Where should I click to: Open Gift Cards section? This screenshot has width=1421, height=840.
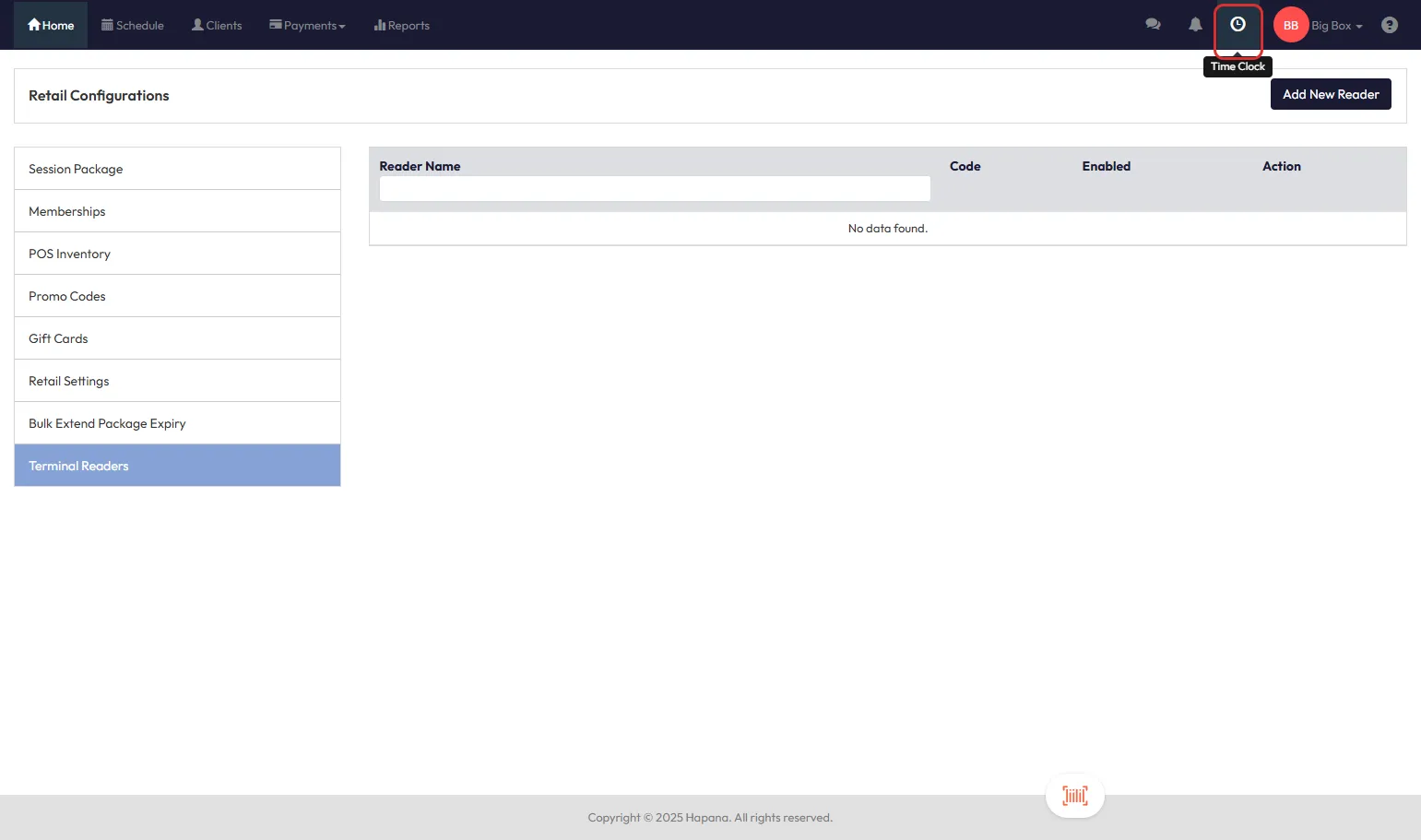(x=177, y=338)
